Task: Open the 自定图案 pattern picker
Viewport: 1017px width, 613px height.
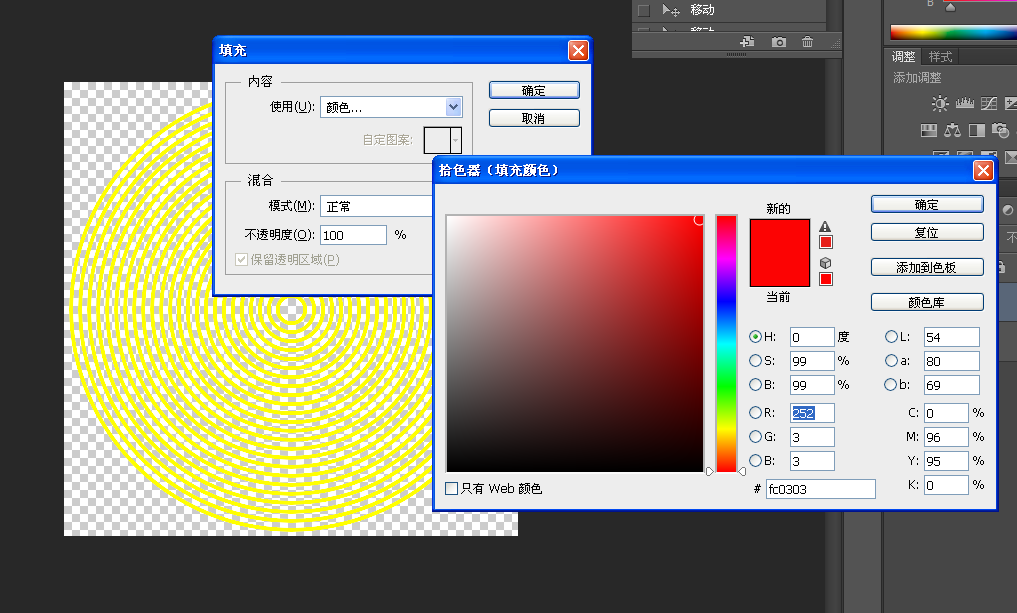Action: [x=443, y=139]
